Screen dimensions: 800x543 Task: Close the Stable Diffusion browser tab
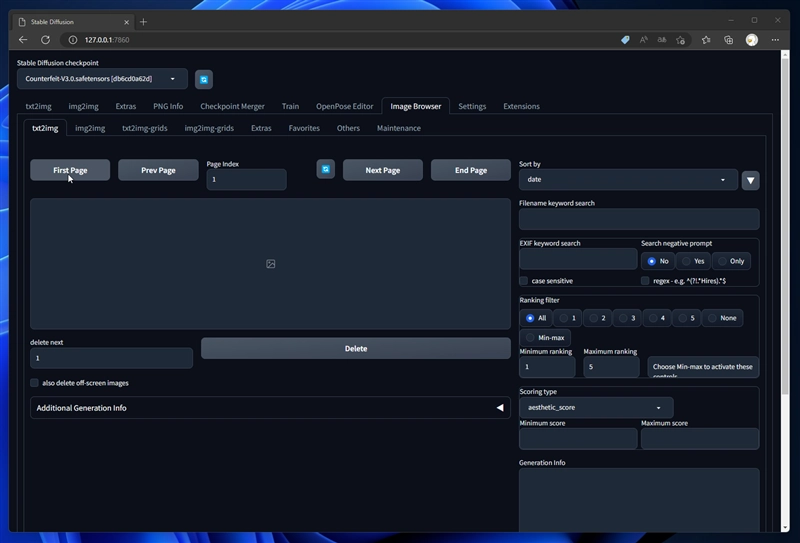(127, 22)
